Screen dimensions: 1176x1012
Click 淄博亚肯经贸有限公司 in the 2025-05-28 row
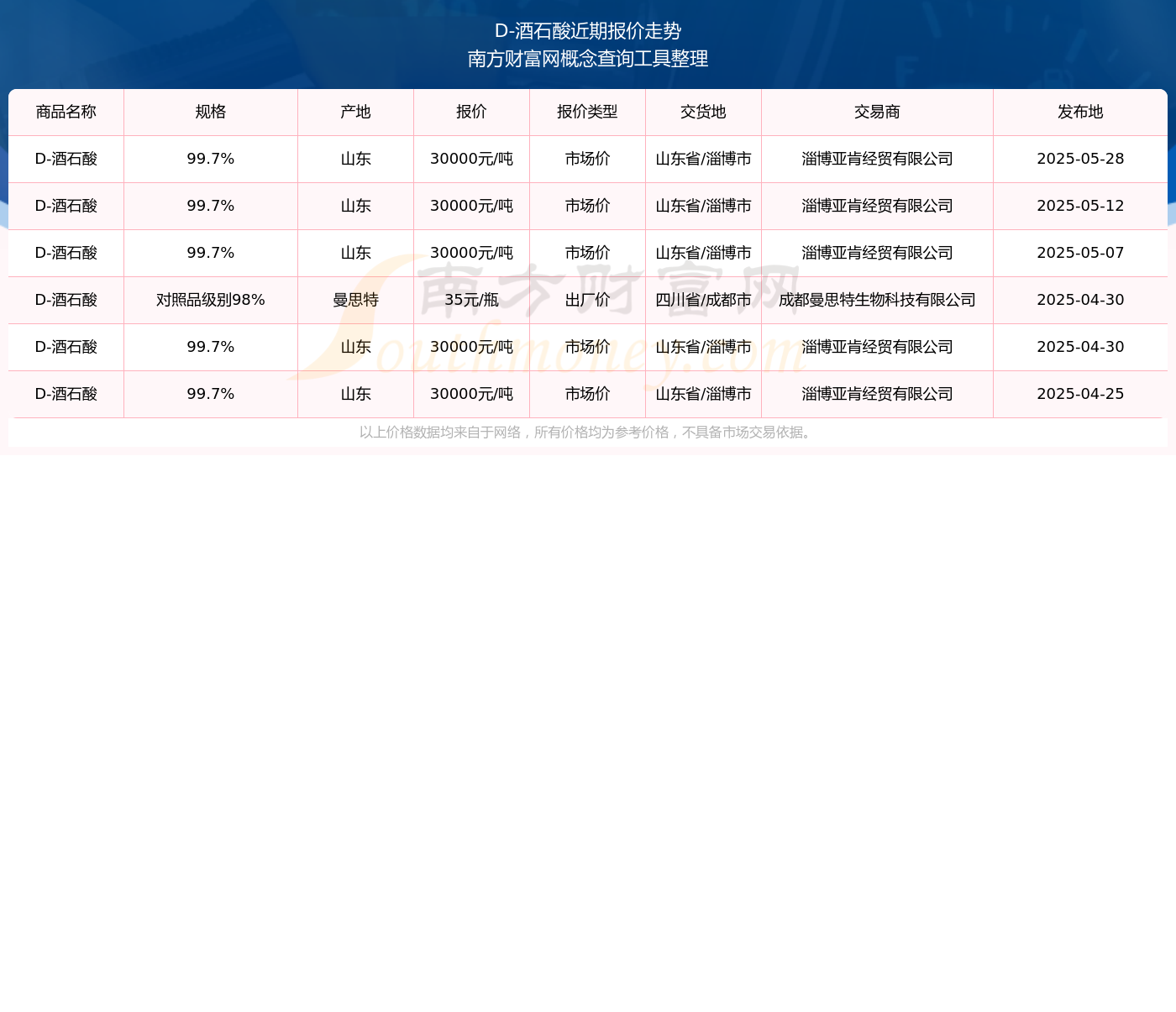[878, 159]
